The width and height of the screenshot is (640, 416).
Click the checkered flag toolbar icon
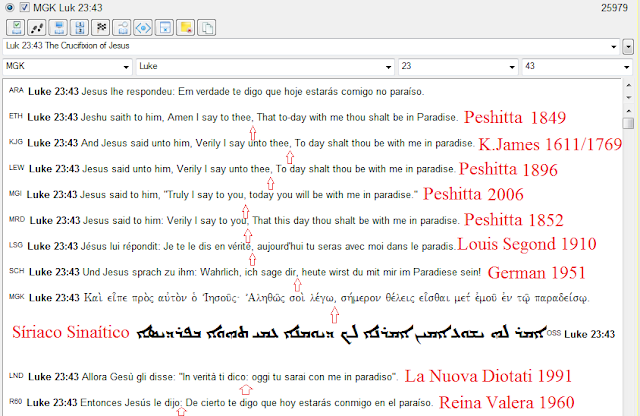pyautogui.click(x=101, y=28)
